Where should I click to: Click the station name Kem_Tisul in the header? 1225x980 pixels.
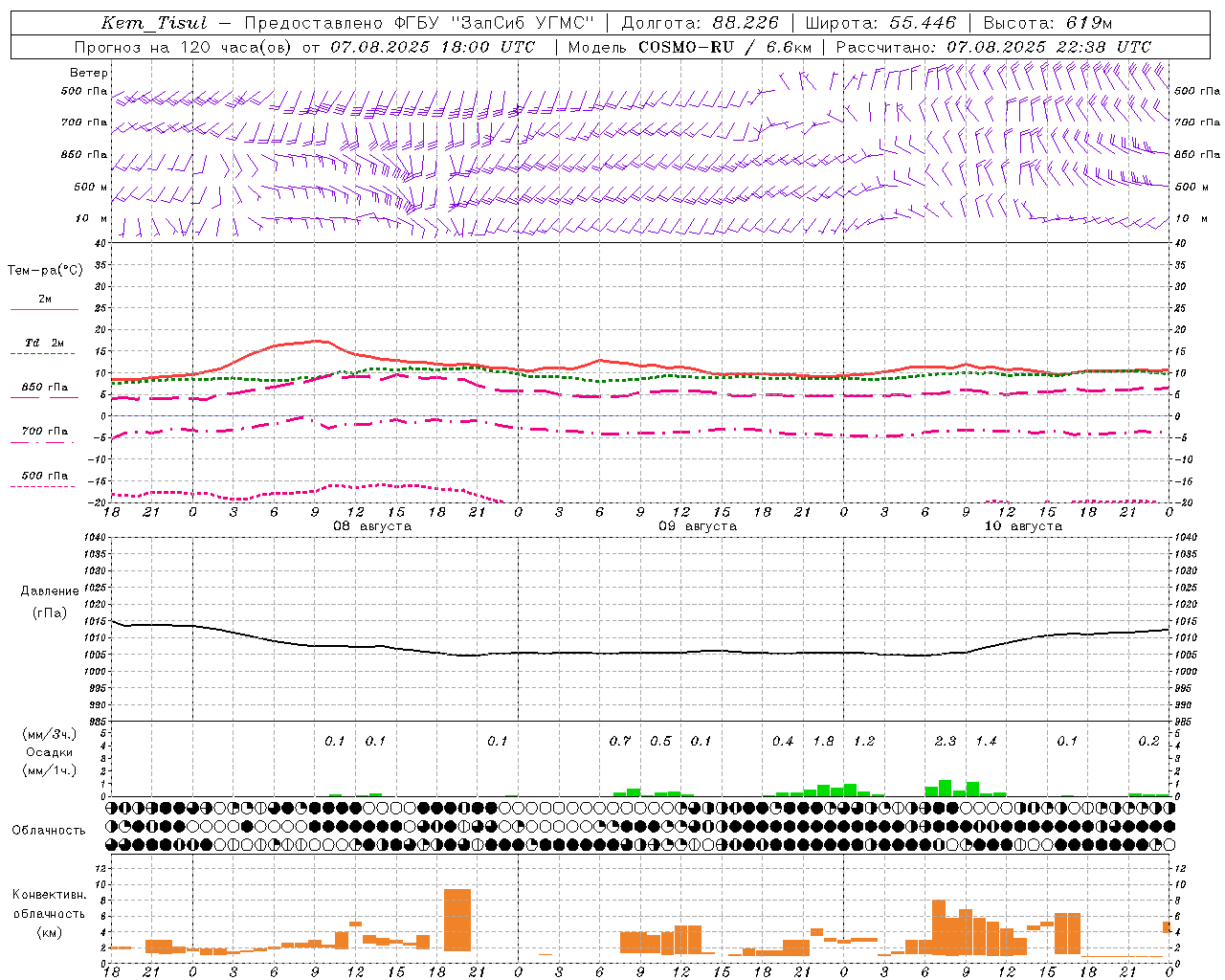[x=153, y=24]
